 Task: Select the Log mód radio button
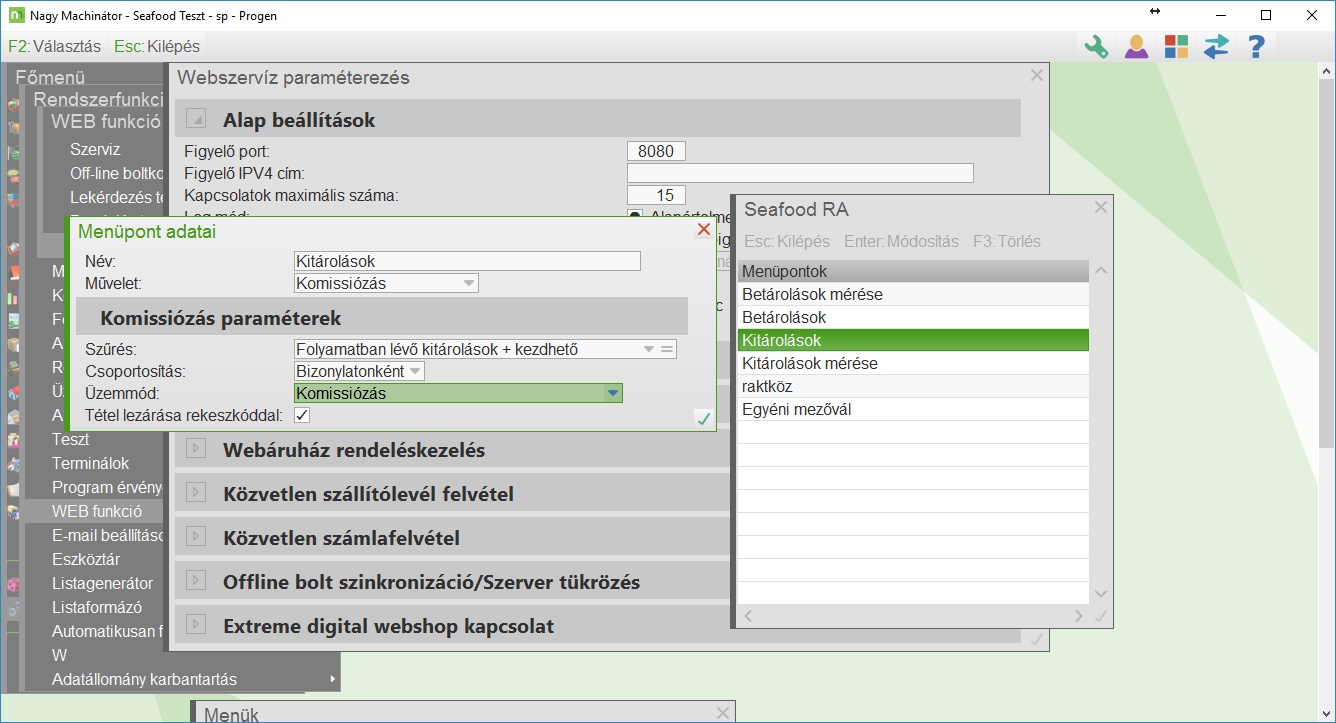[635, 215]
